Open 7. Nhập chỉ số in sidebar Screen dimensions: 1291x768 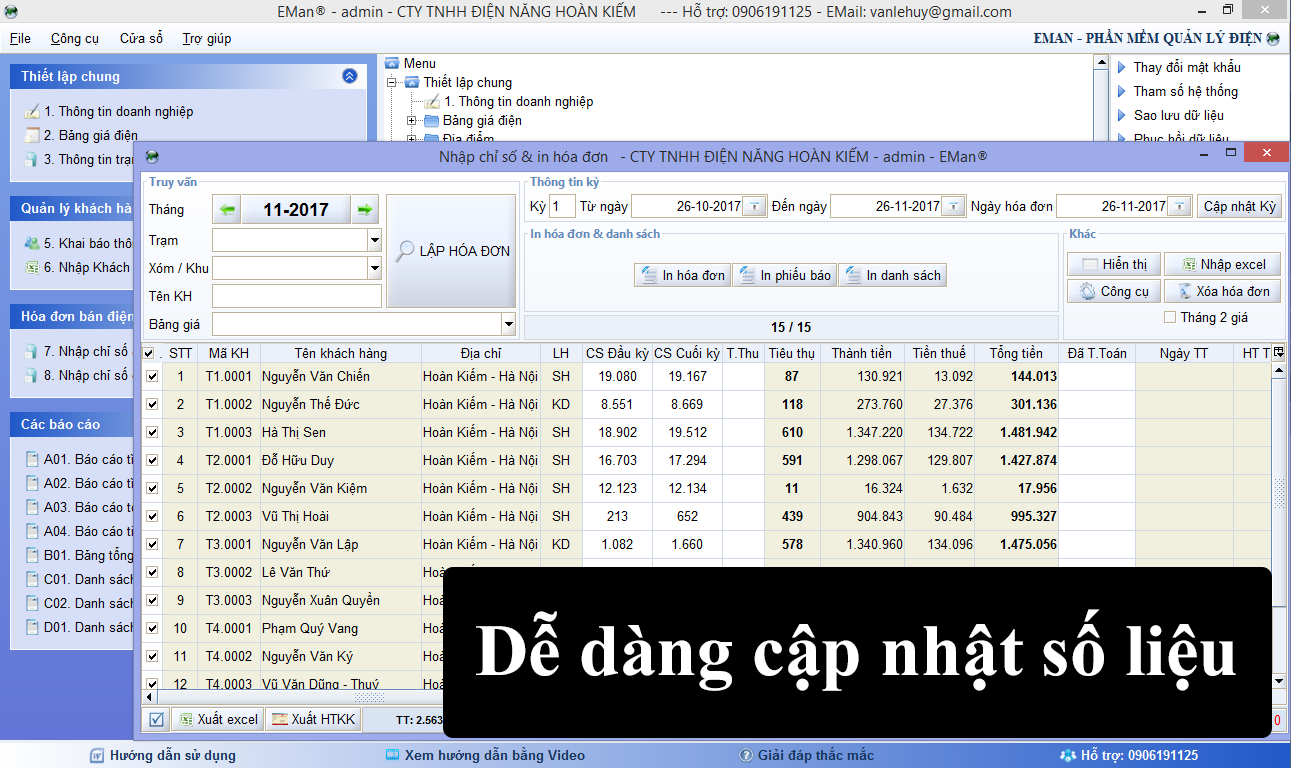77,351
